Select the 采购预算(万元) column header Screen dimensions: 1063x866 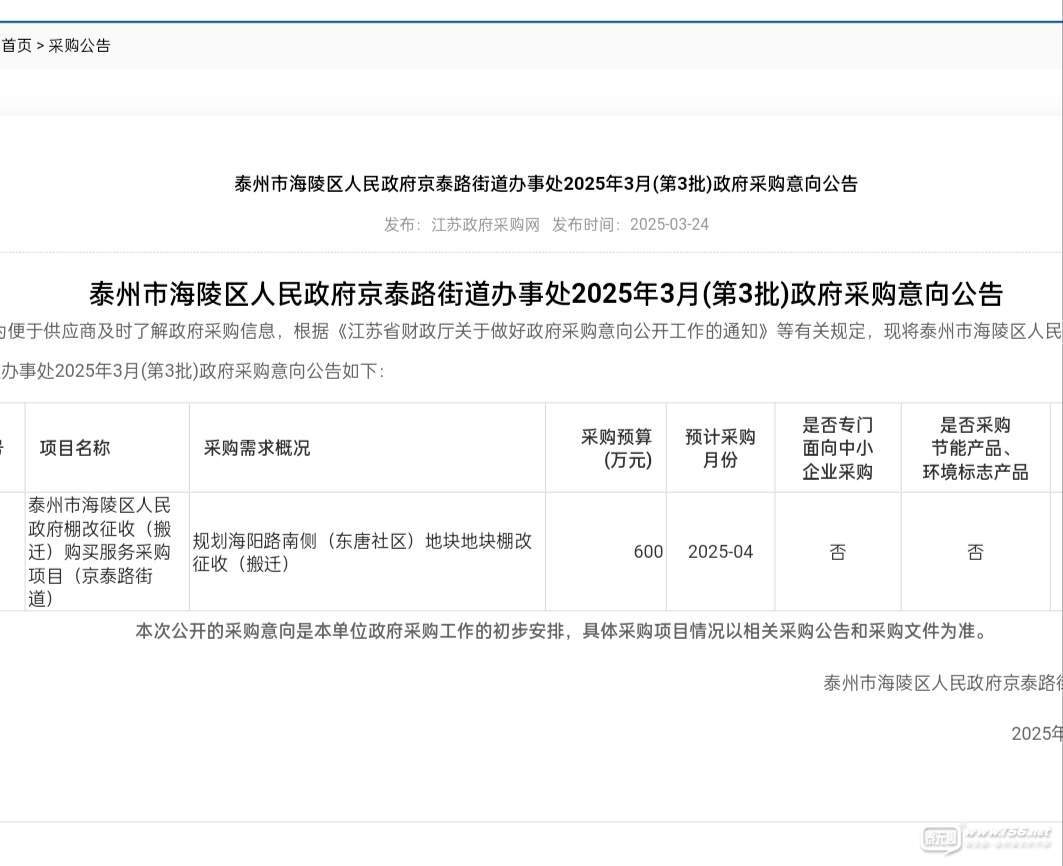tap(616, 448)
